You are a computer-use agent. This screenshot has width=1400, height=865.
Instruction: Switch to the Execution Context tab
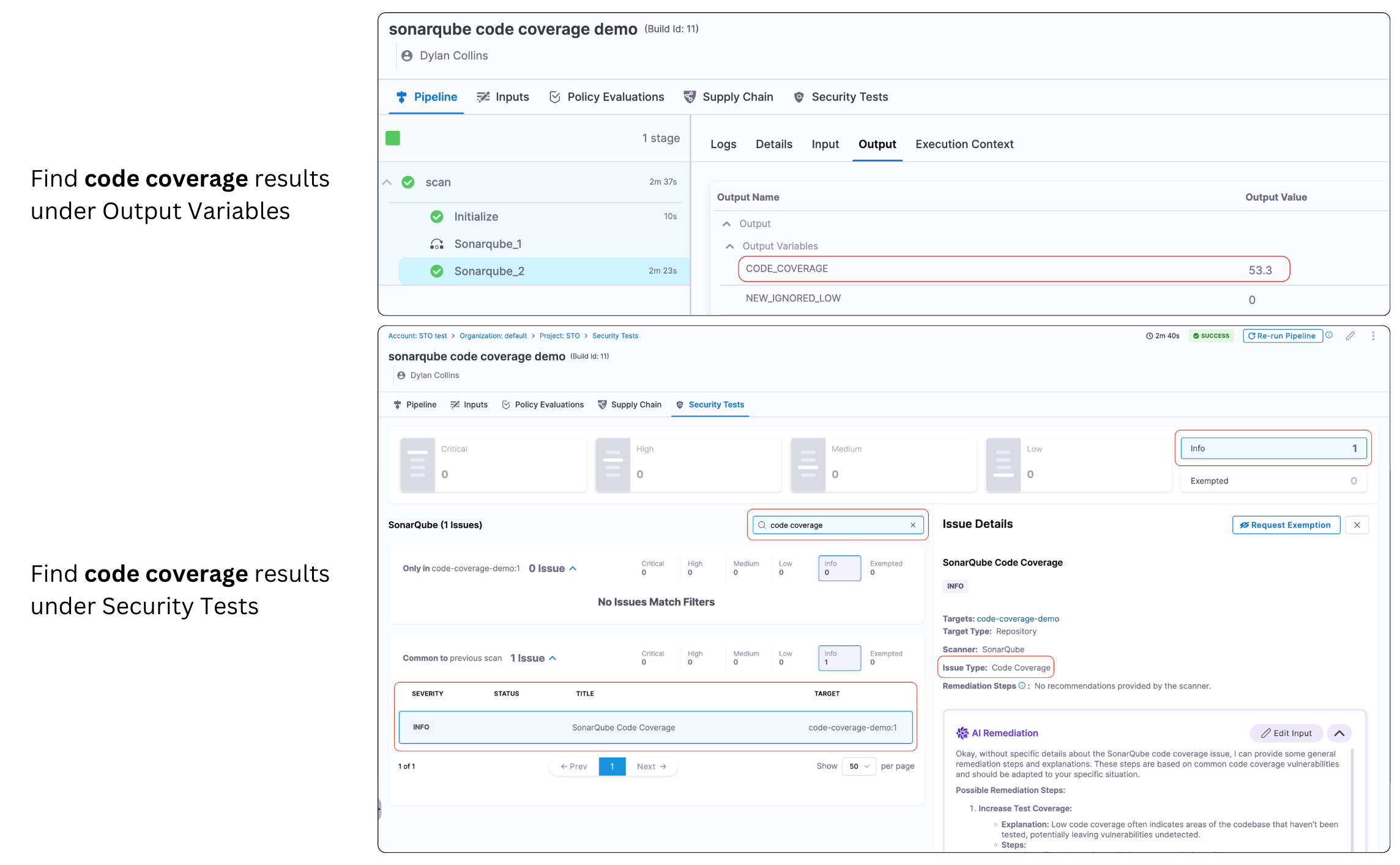pyautogui.click(x=964, y=144)
